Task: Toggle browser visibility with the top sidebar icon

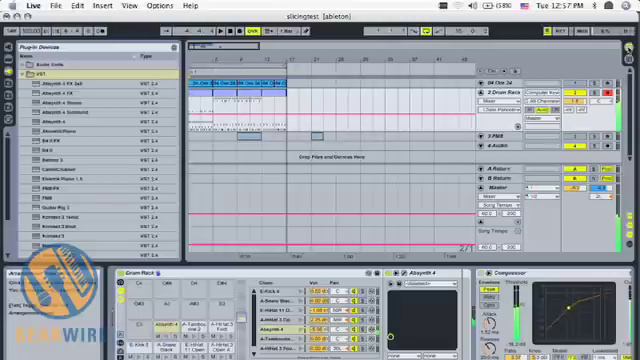Action: click(8, 47)
